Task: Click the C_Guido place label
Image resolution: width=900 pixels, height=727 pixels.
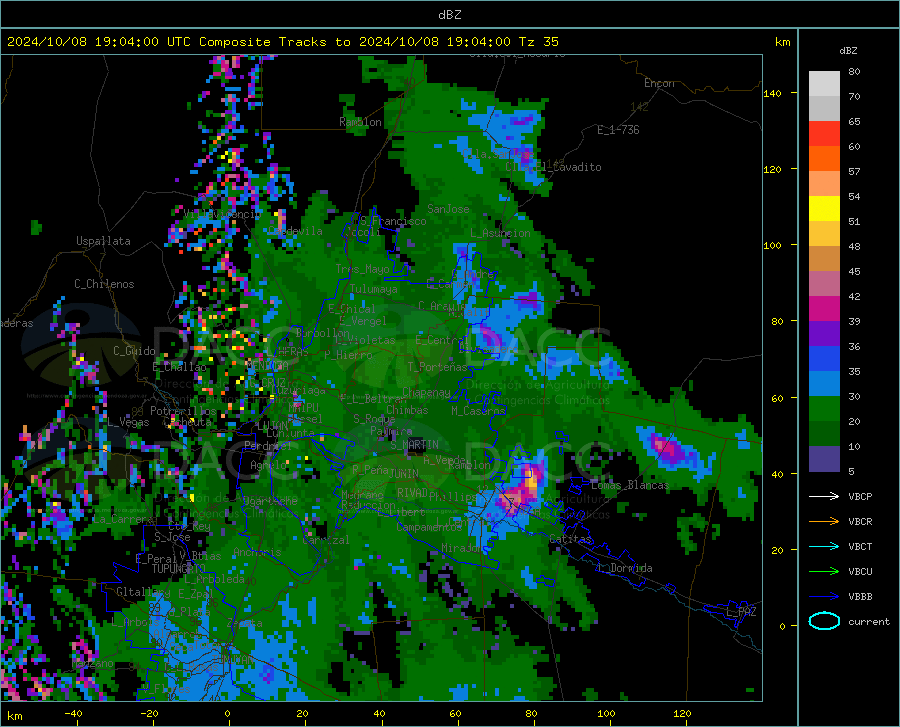Action: point(134,351)
